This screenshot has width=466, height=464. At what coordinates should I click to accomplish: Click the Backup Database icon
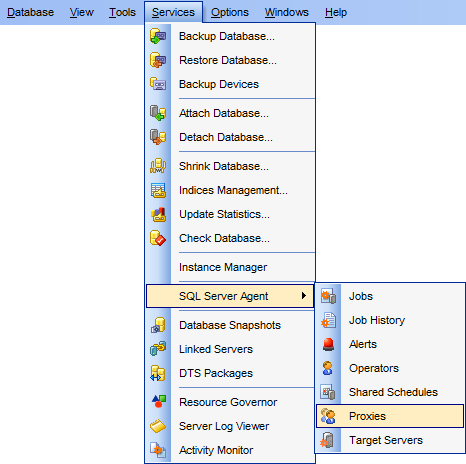pyautogui.click(x=158, y=36)
